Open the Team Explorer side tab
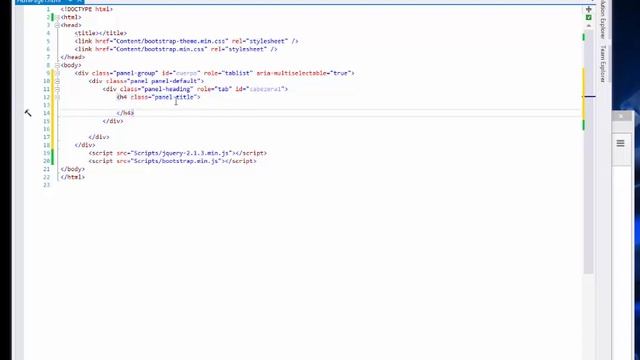The image size is (640, 360). coord(603,64)
